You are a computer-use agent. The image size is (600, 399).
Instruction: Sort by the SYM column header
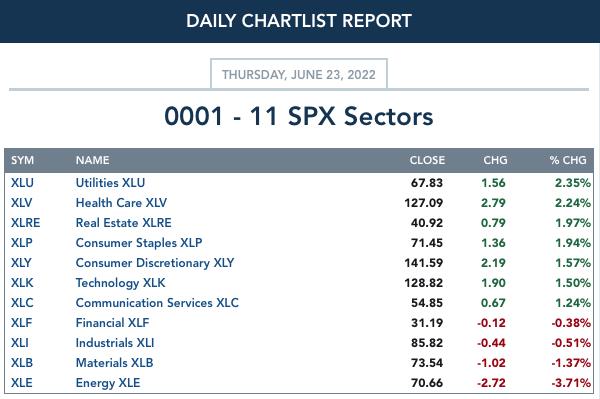point(23,160)
